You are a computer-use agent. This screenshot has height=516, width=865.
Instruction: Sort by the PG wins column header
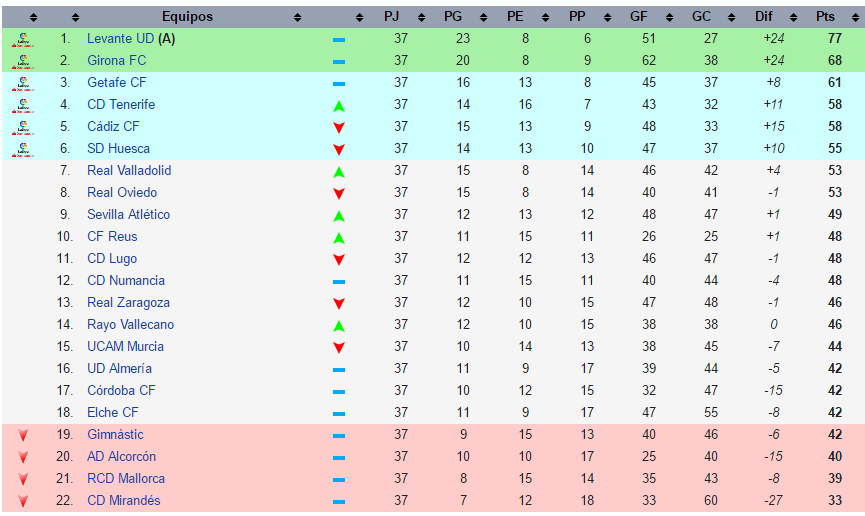click(x=455, y=17)
